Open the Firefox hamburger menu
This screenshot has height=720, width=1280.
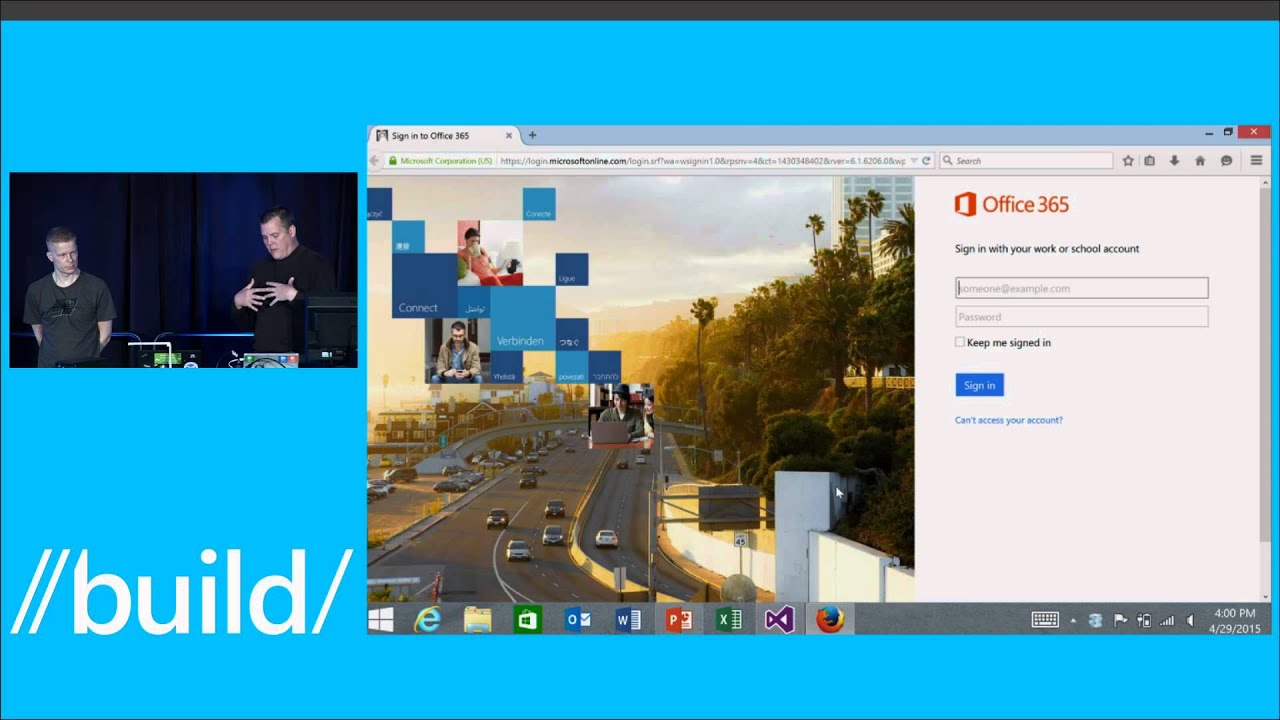click(1256, 161)
